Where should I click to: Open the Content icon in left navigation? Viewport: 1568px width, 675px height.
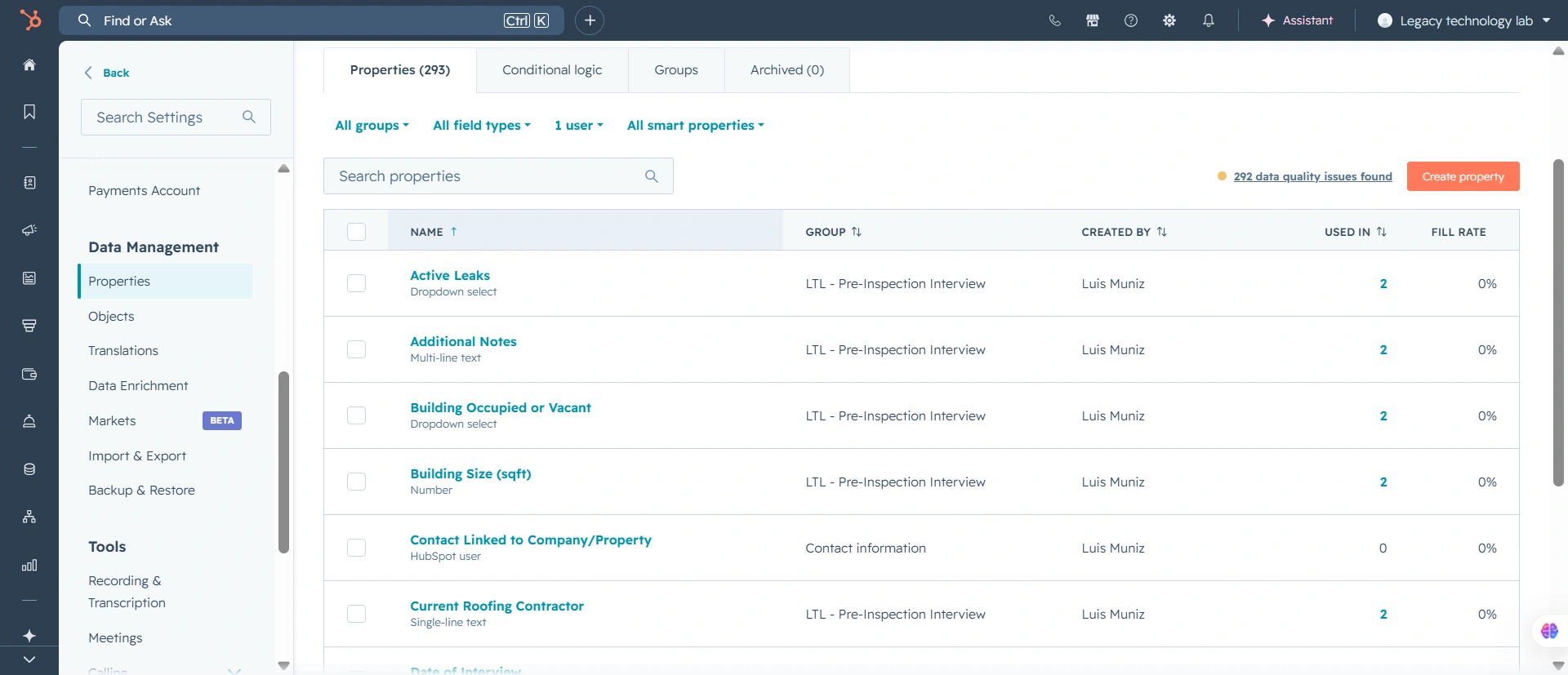point(29,278)
